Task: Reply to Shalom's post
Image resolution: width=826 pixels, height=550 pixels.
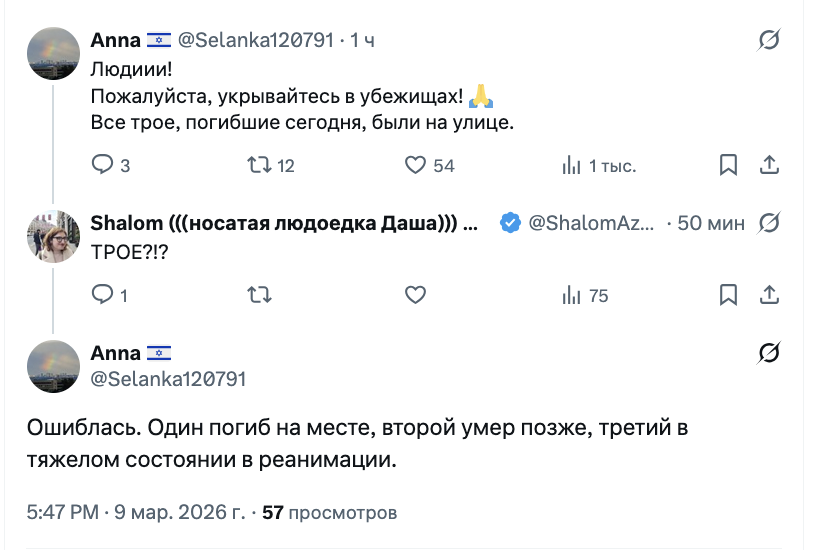Action: pos(103,295)
